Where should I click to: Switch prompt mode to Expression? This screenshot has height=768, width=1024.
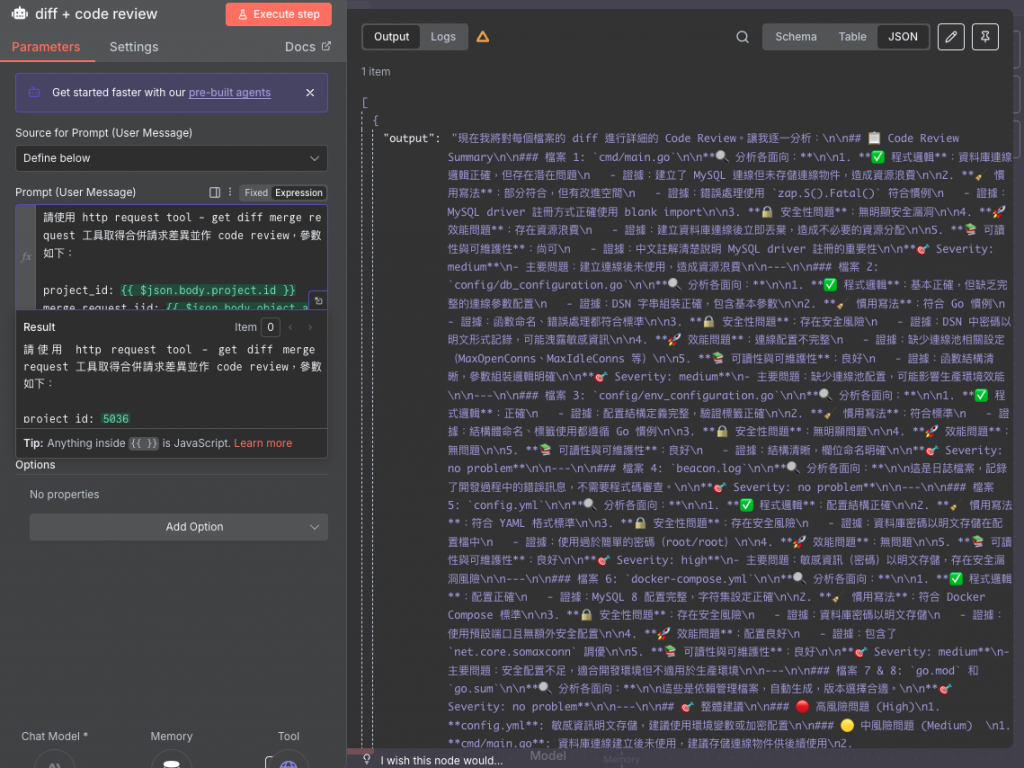point(298,193)
